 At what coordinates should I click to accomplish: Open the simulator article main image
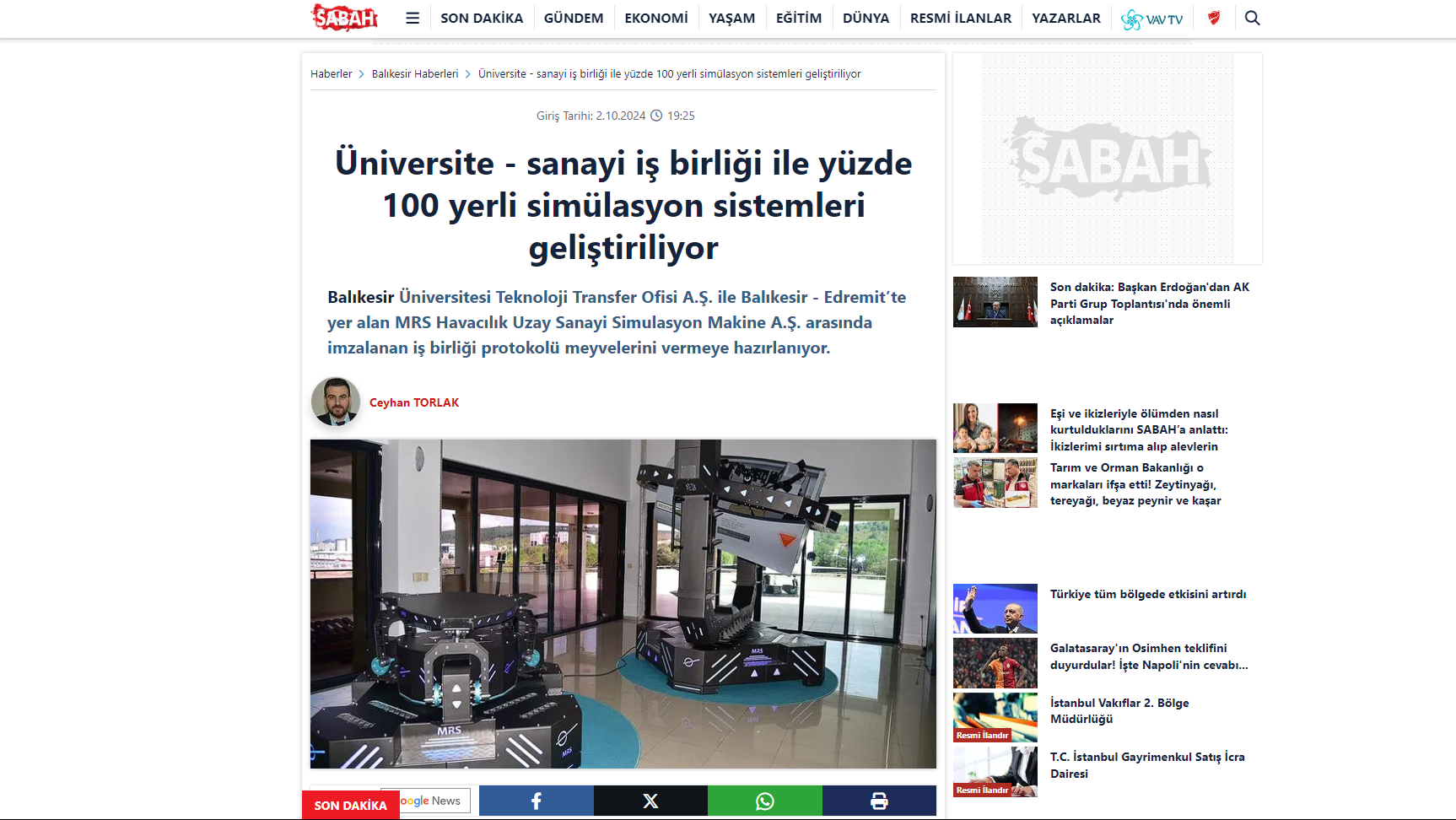point(623,604)
